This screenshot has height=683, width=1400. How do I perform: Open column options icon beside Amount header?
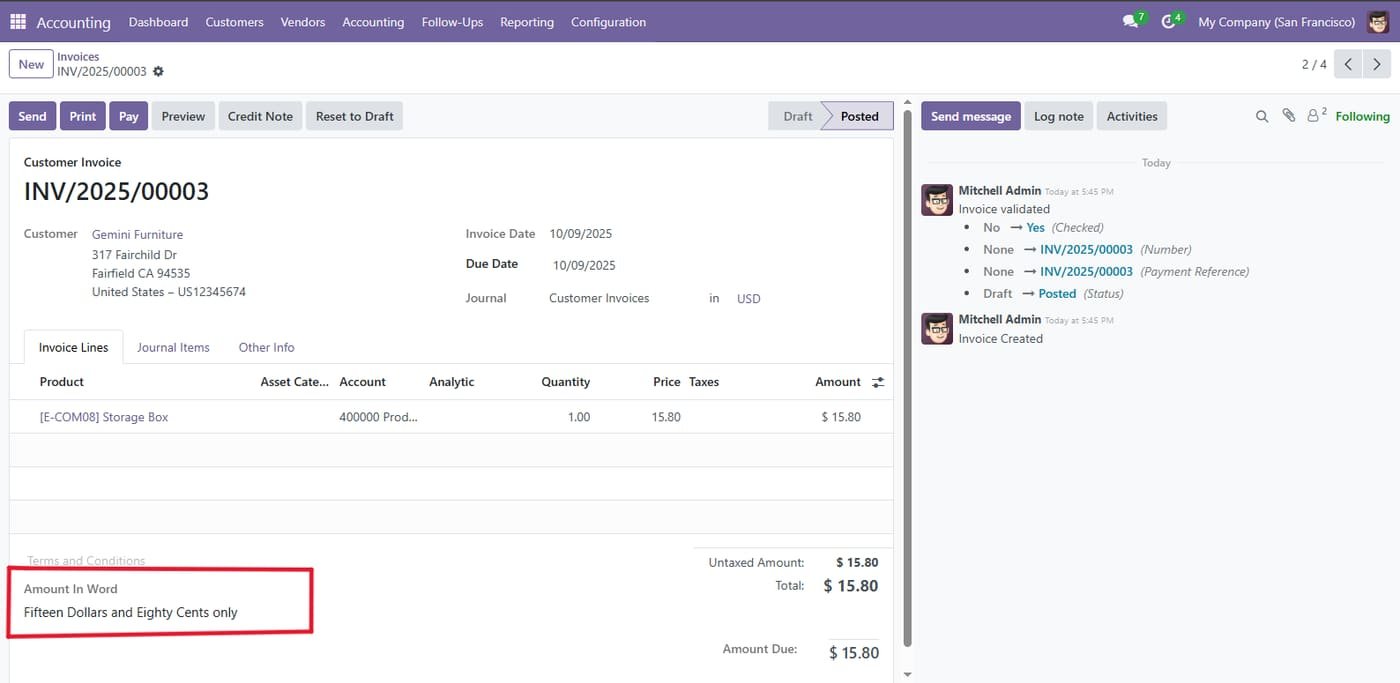(878, 382)
